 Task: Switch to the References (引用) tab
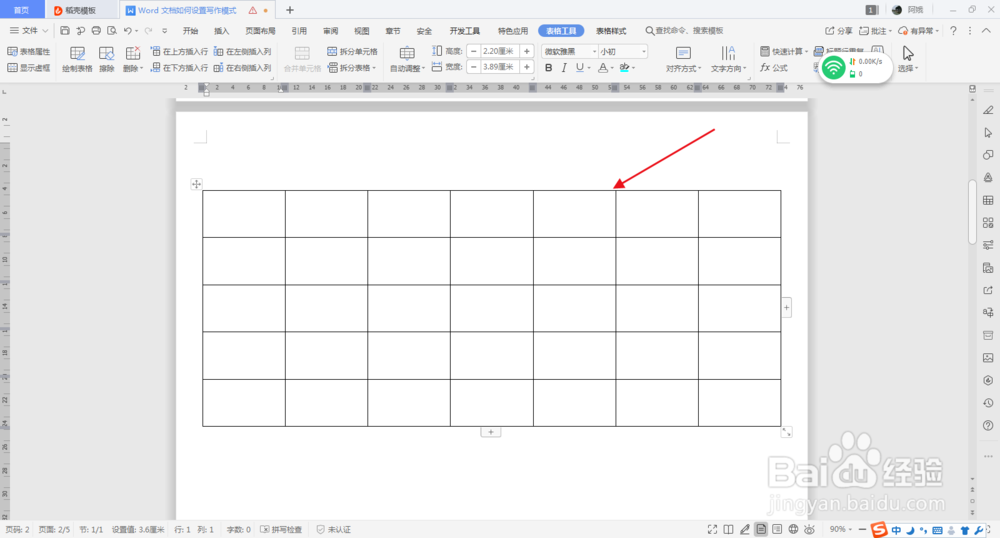[x=299, y=31]
